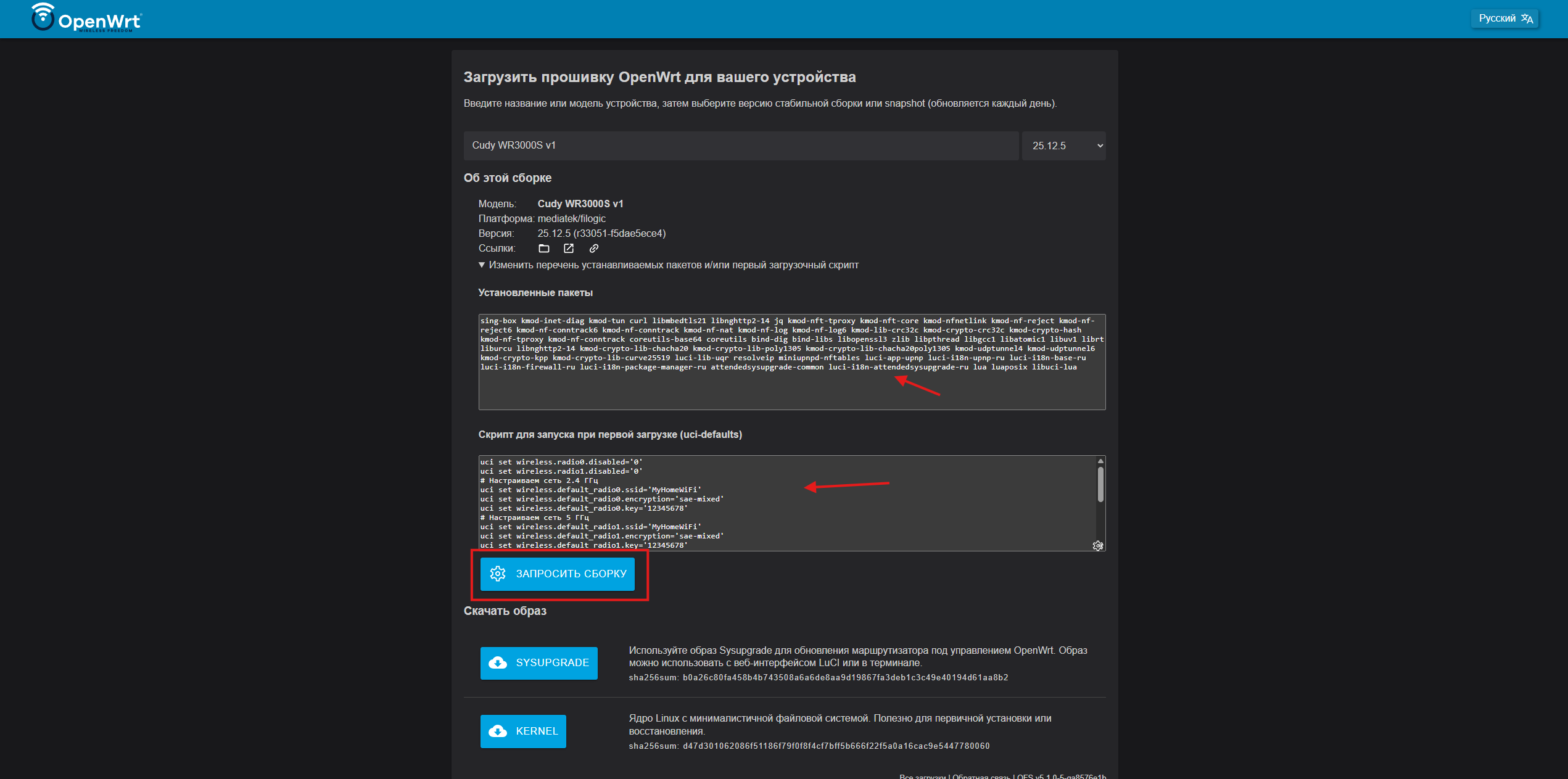Click the model value Cudy WR3000S v1
This screenshot has width=1568, height=779.
pos(580,204)
